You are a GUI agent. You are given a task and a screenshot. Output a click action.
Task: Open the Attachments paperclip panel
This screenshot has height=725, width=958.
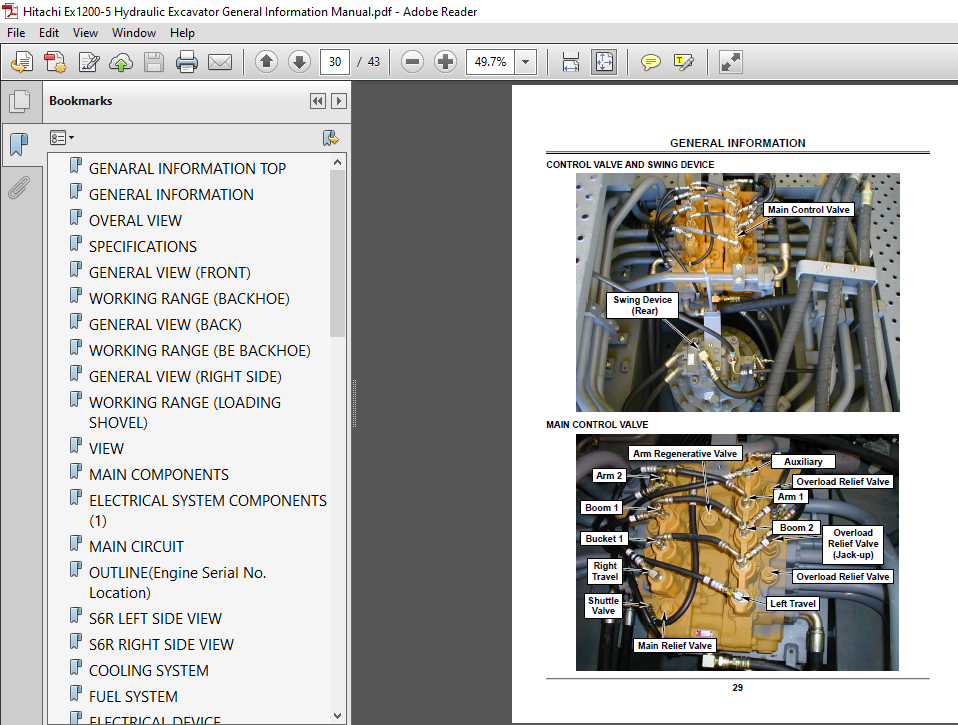point(20,188)
